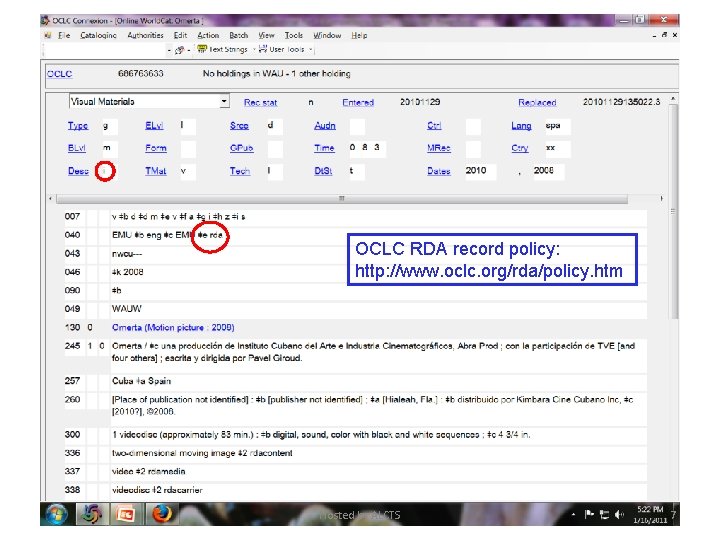Open Firefox from the taskbar

pyautogui.click(x=161, y=514)
